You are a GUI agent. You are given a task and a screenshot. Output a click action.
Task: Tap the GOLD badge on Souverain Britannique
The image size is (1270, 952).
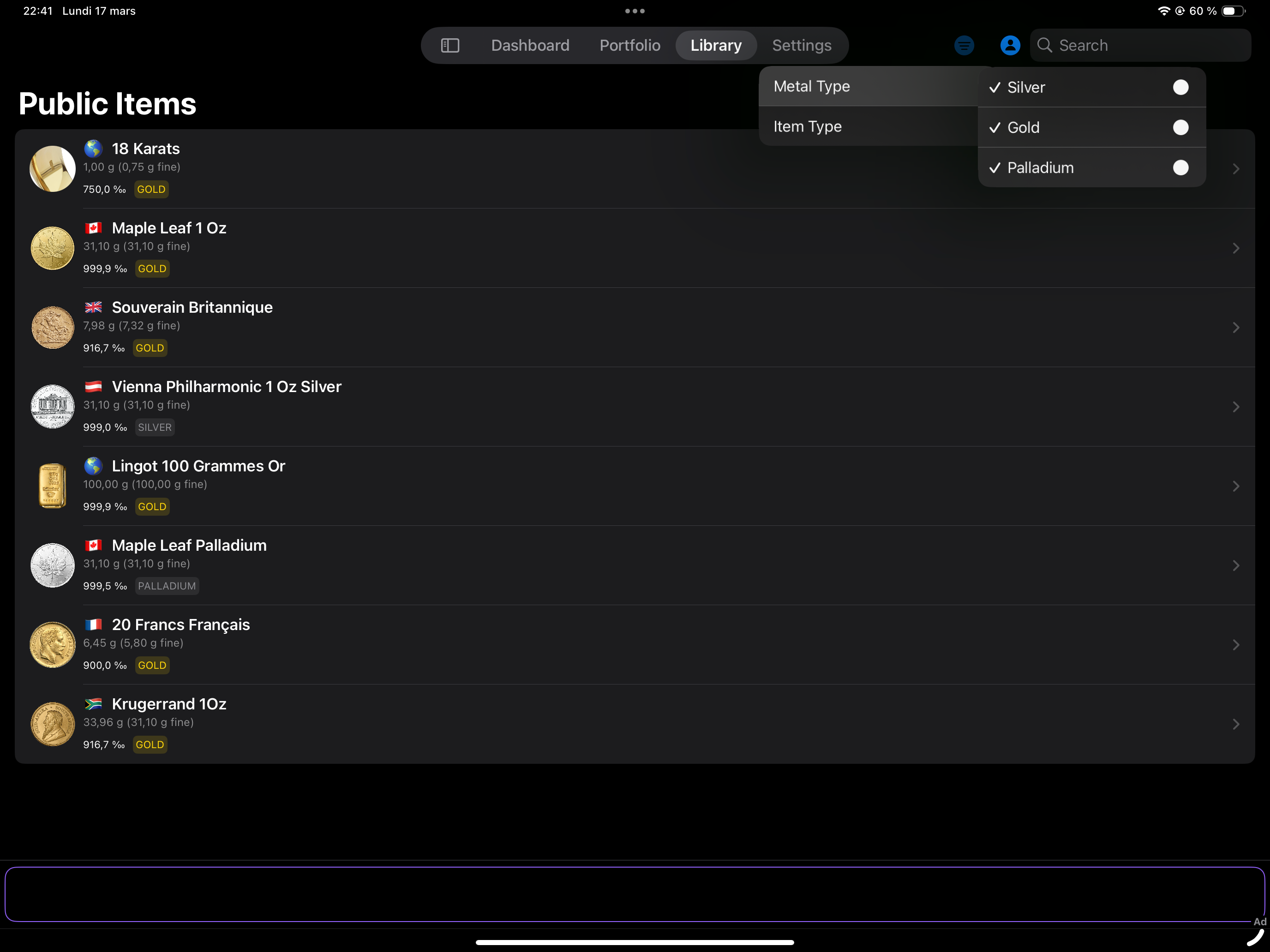150,348
